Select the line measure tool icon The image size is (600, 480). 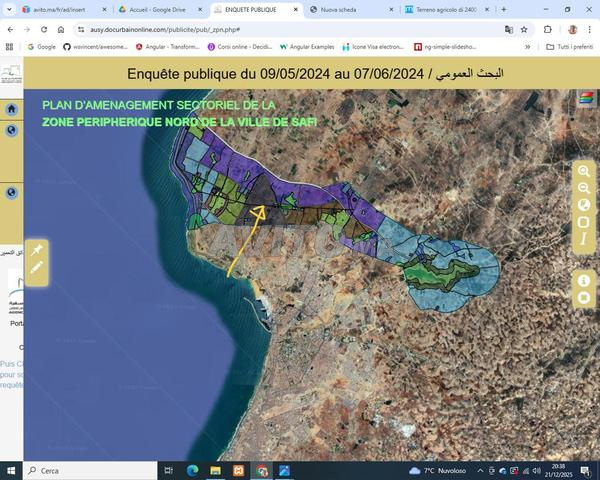pos(584,239)
